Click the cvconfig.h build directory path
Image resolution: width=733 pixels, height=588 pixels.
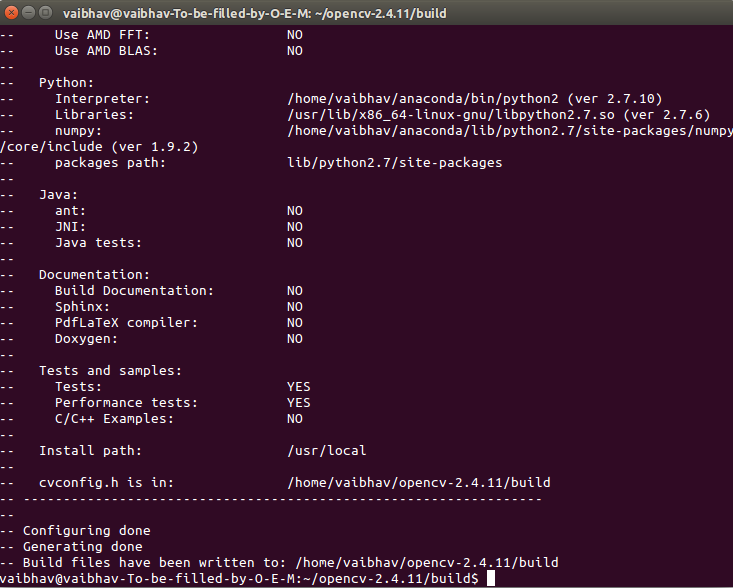click(x=418, y=482)
